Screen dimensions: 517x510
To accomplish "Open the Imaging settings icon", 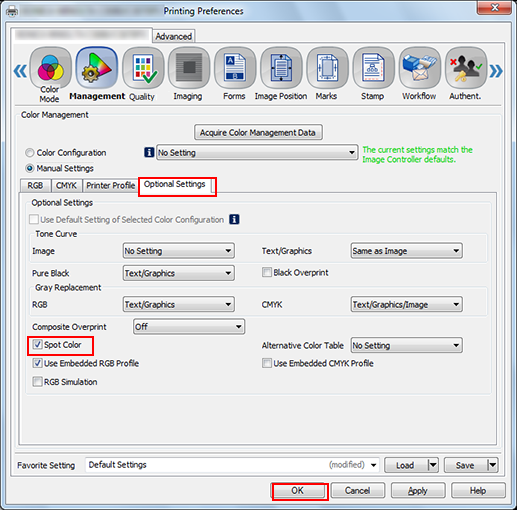I will point(189,69).
